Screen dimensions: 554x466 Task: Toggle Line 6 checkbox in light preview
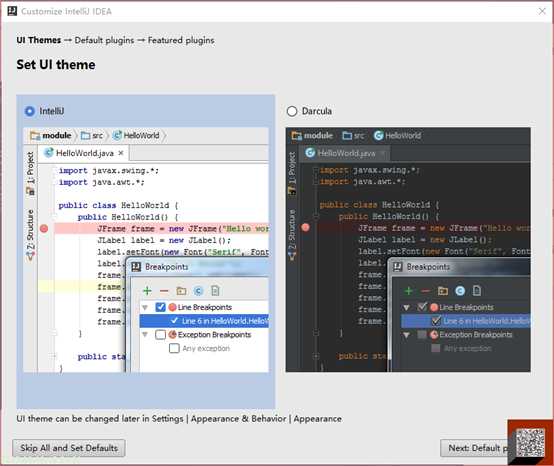point(174,321)
